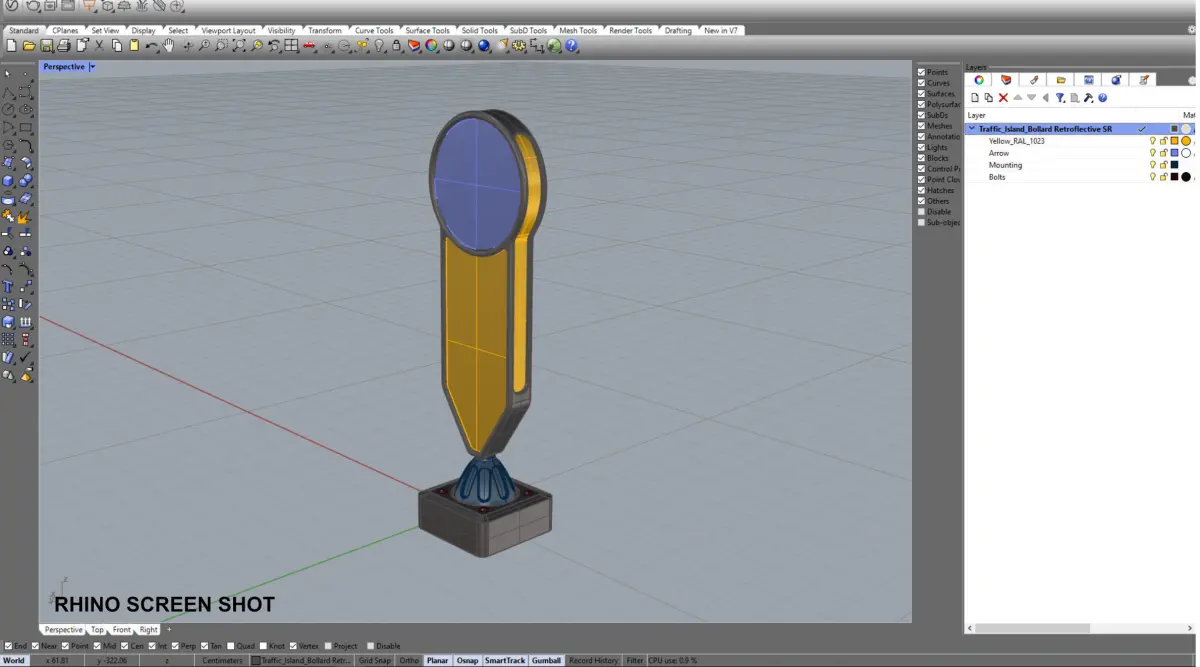The width and height of the screenshot is (1200, 667).
Task: Open the World coordinate system status field
Action: 14,660
